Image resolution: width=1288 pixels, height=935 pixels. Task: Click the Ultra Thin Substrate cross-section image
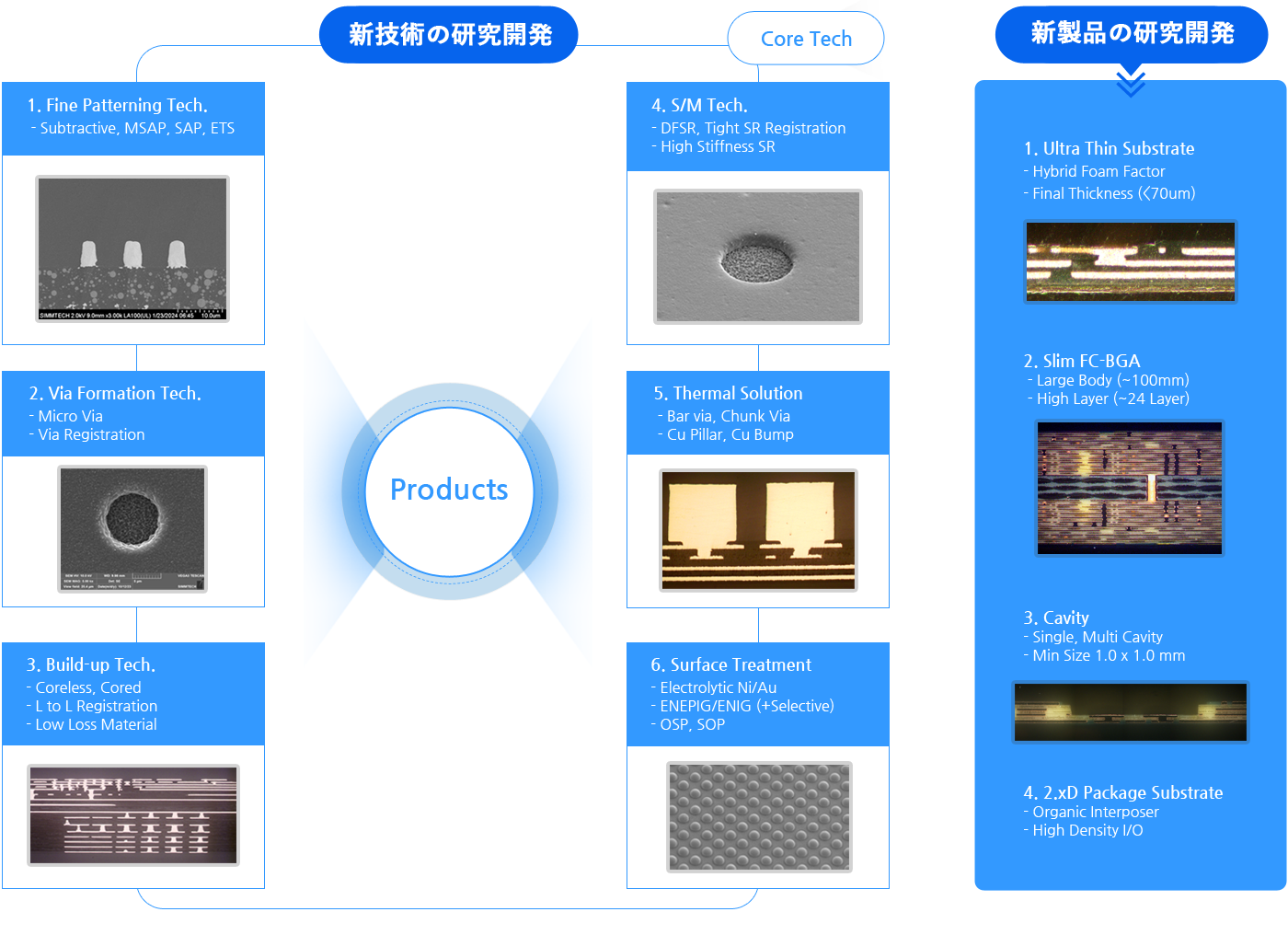pos(1130,261)
